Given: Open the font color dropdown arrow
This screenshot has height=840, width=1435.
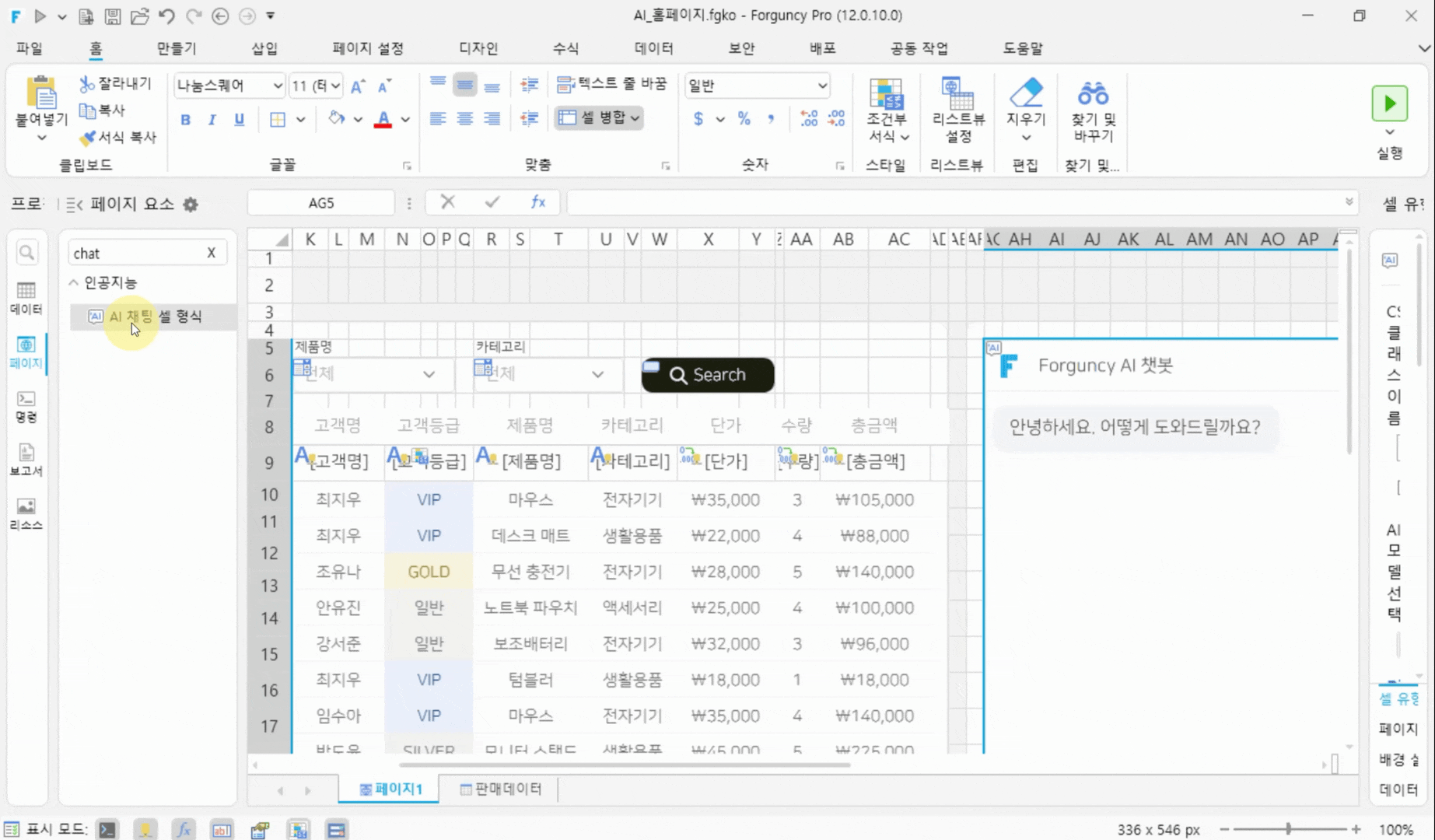Looking at the screenshot, I should point(405,120).
